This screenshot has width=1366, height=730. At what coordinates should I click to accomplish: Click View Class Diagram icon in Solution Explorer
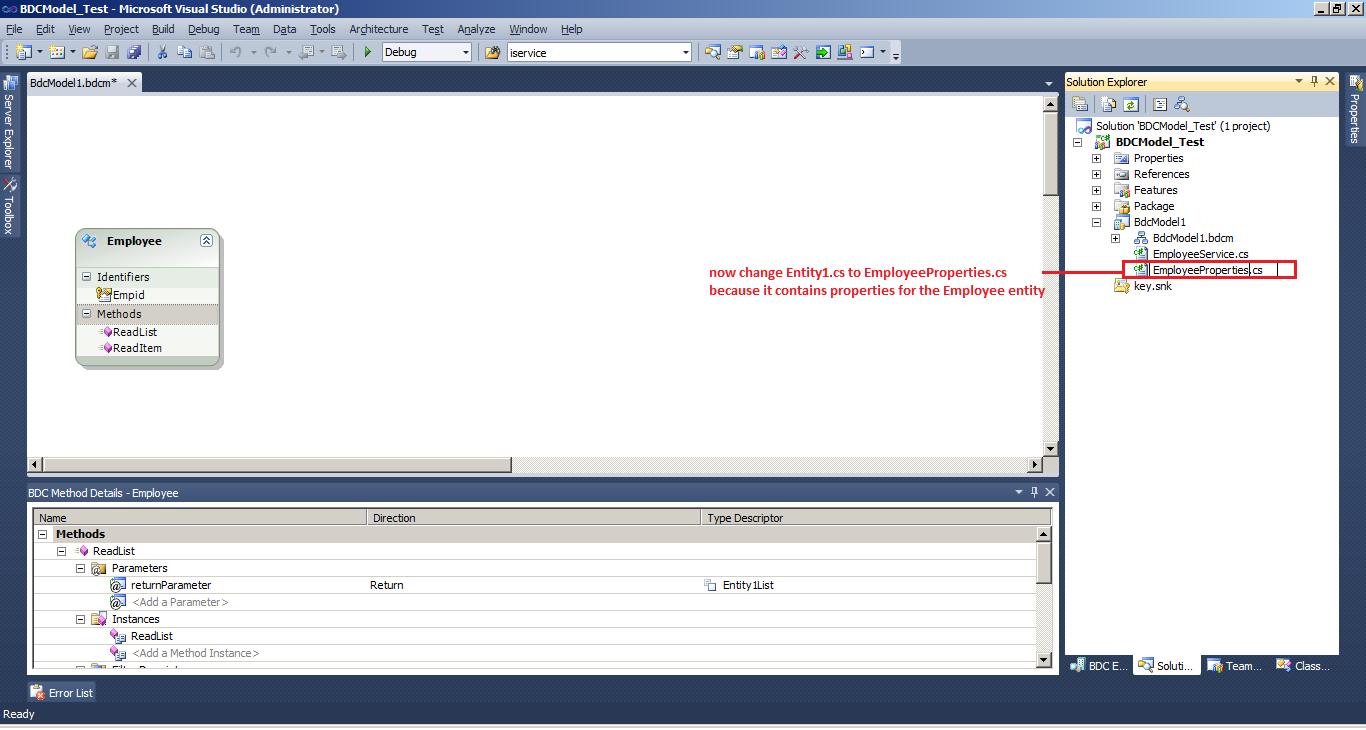pyautogui.click(x=1181, y=104)
